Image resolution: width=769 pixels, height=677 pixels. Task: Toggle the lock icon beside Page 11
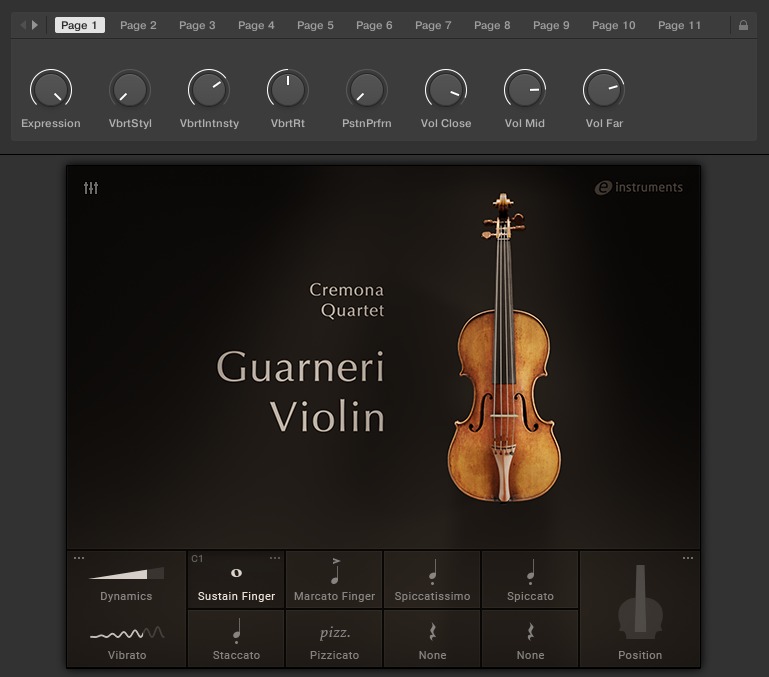click(x=743, y=25)
